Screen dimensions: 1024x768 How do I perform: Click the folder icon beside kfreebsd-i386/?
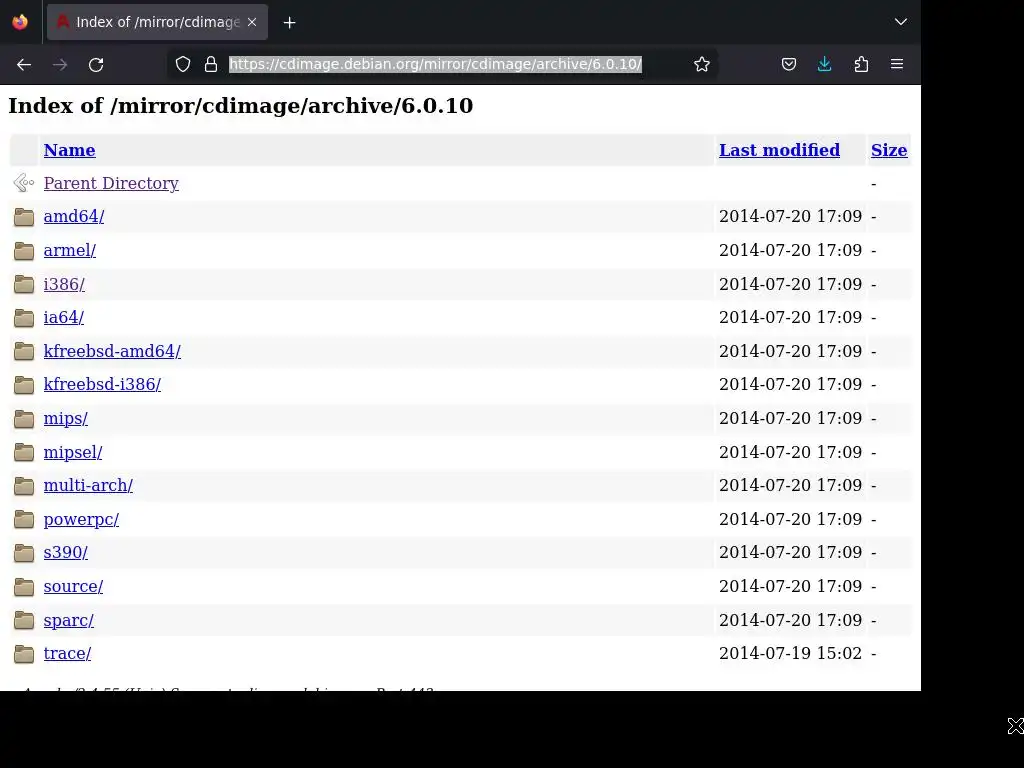click(24, 385)
